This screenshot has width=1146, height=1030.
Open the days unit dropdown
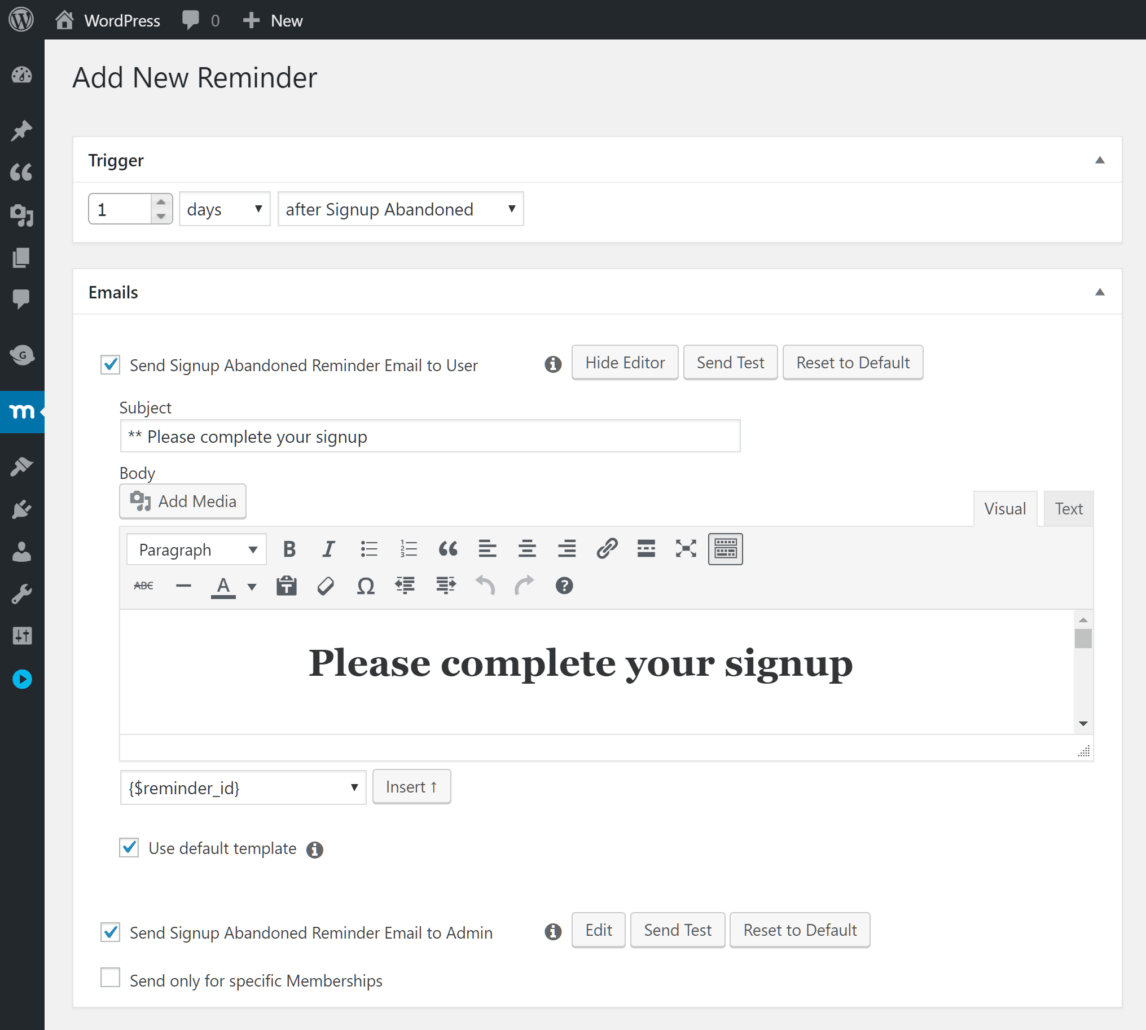point(224,208)
